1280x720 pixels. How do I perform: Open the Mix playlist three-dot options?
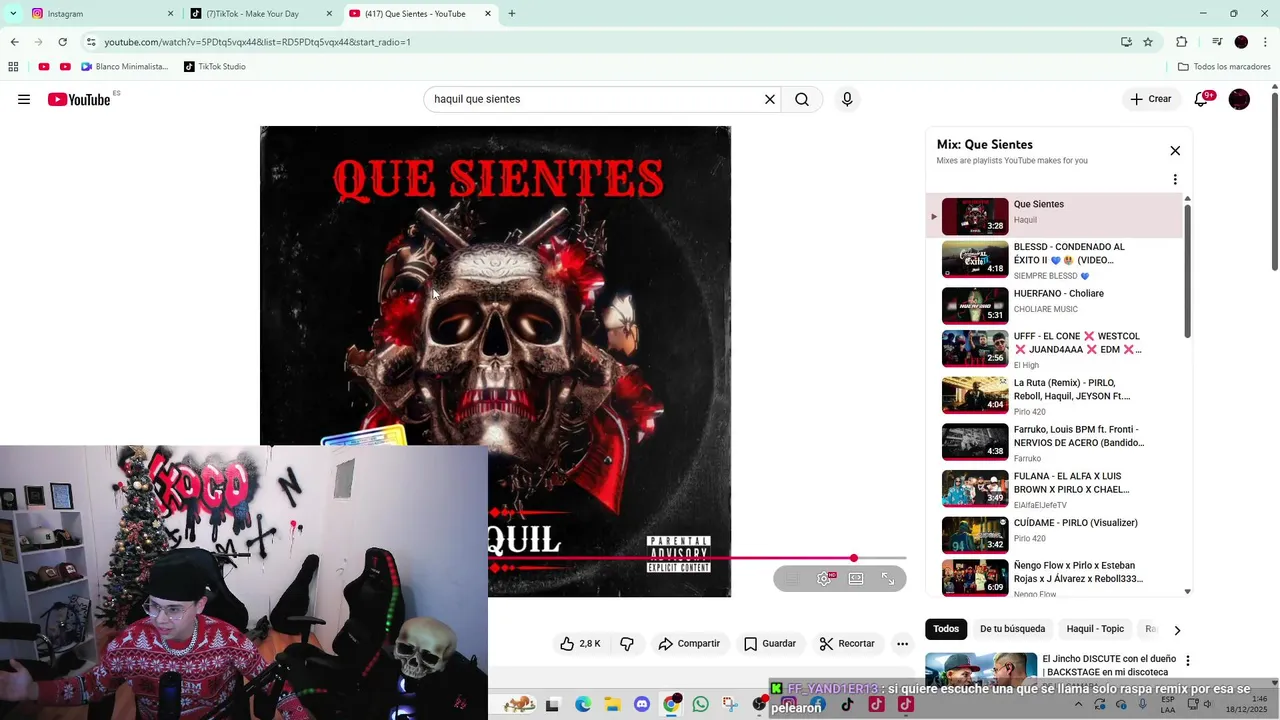pyautogui.click(x=1175, y=180)
